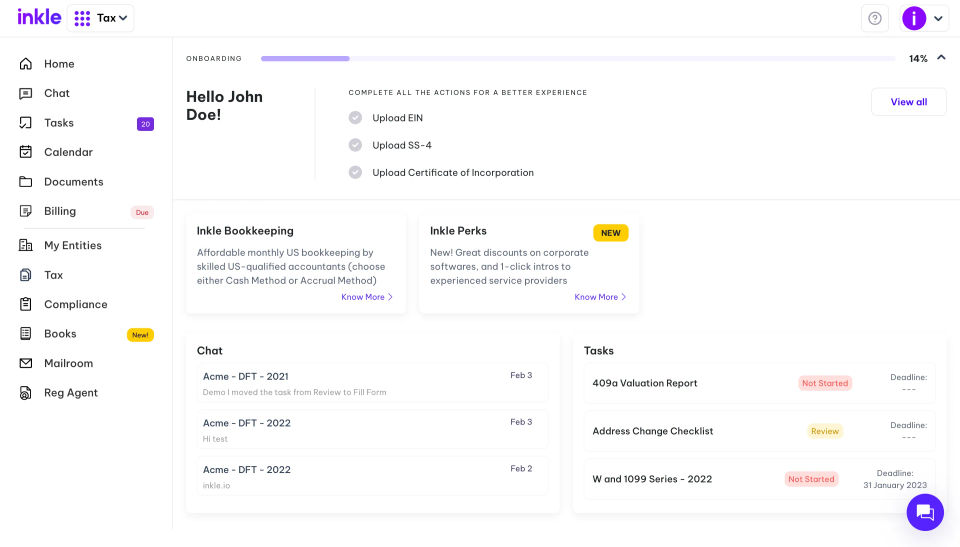
Task: Expand the profile avatar dropdown arrow
Action: point(938,18)
